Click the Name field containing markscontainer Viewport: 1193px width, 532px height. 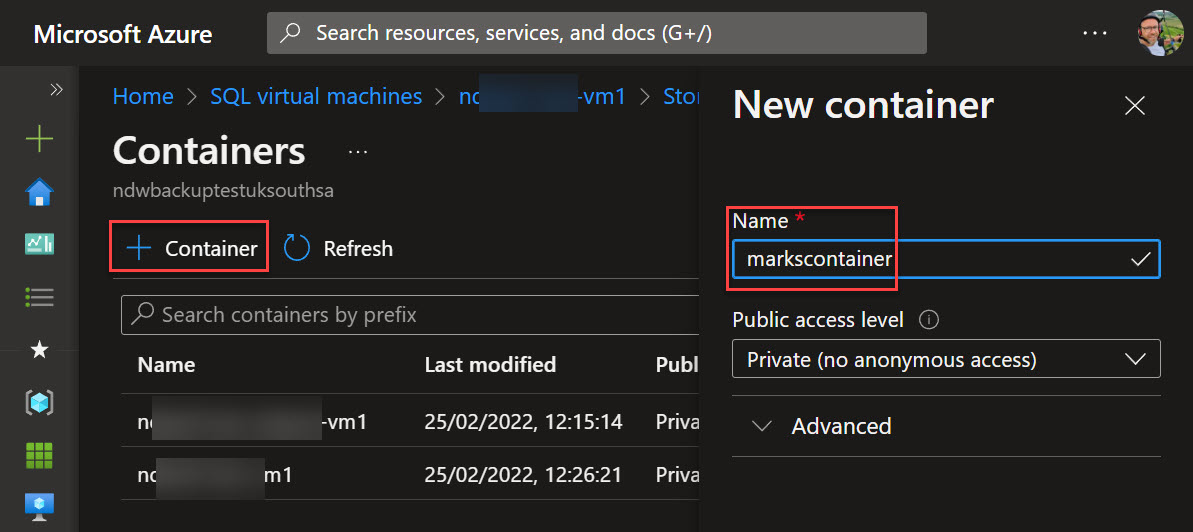coord(946,259)
